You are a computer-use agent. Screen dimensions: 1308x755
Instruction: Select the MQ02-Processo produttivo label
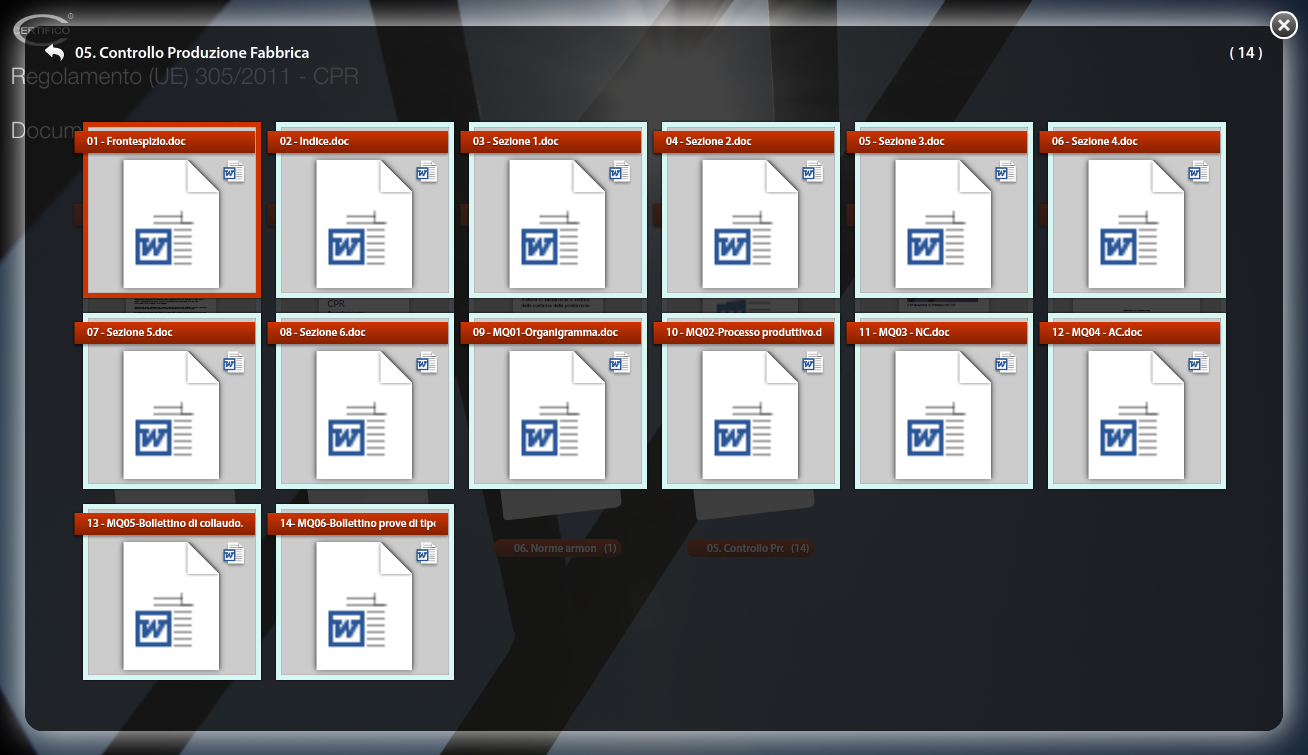coord(743,333)
